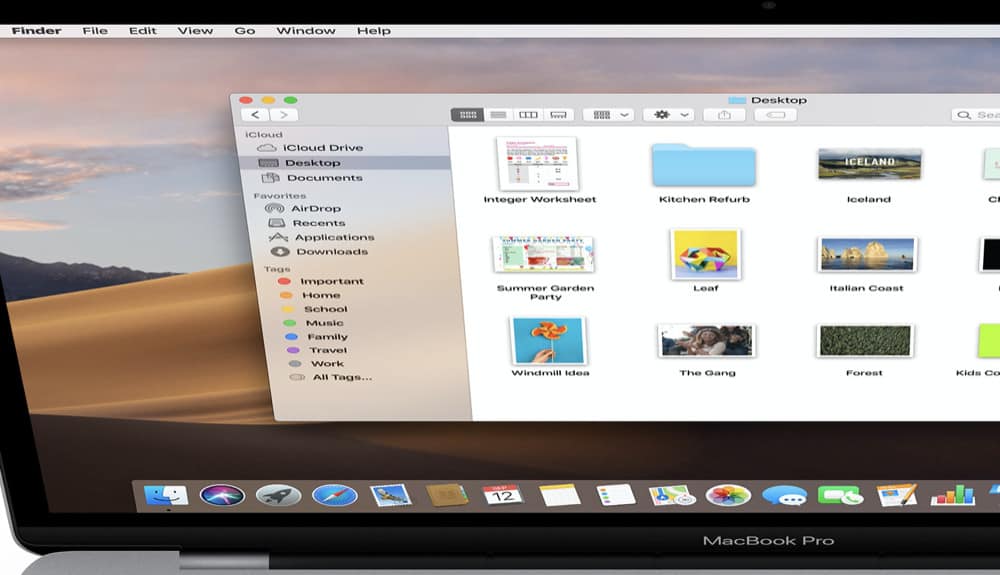Open Applications in the sidebar

[x=322, y=237]
